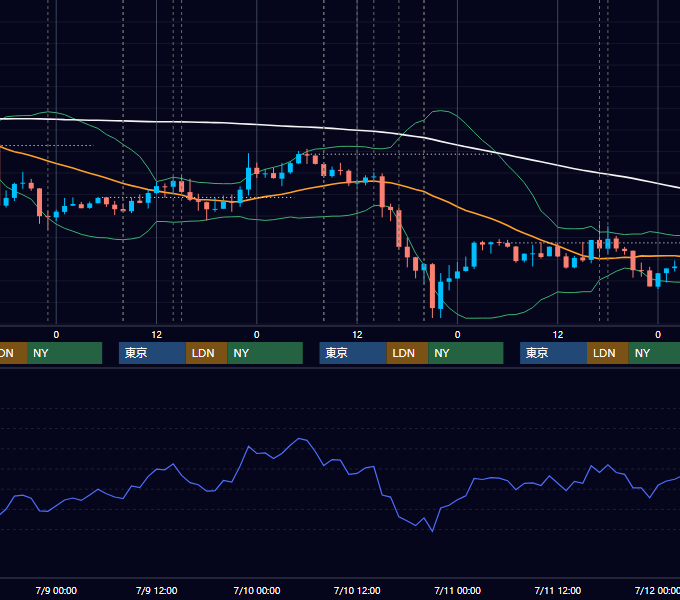The width and height of the screenshot is (680, 600).
Task: Select the NY session block spanning 7/12 00:00
Action: point(654,353)
